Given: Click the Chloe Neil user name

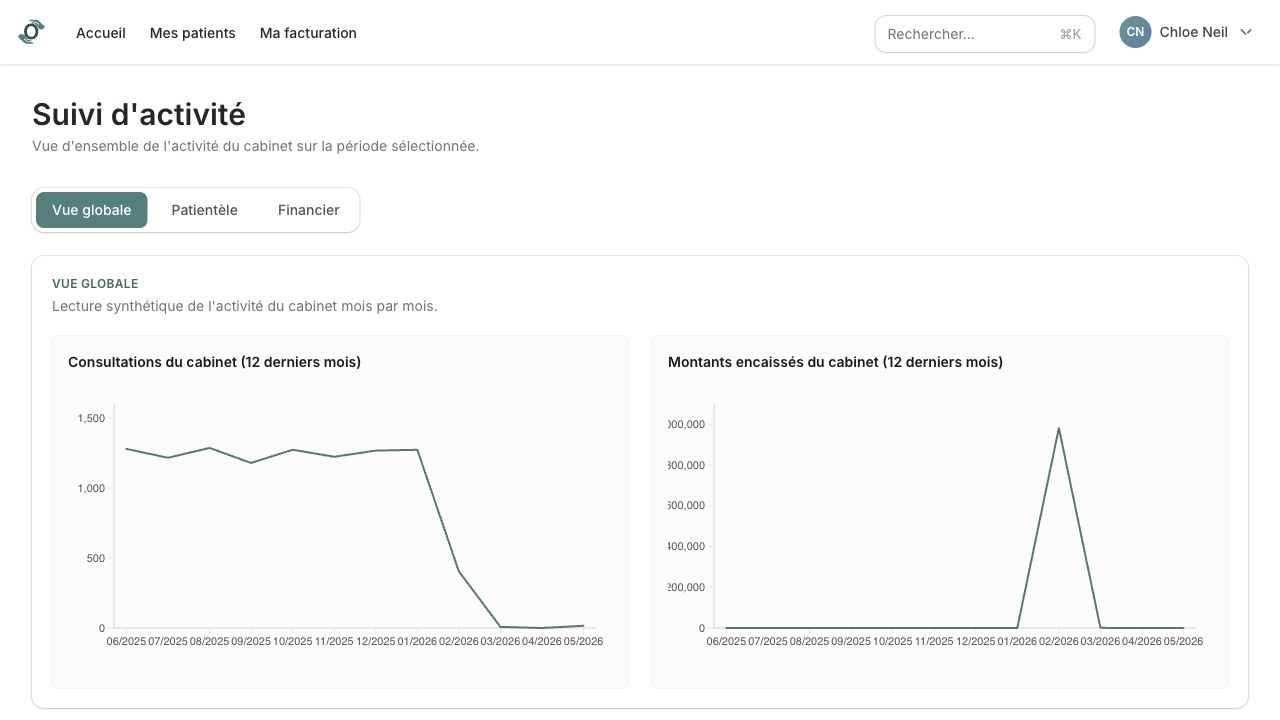Looking at the screenshot, I should click(x=1193, y=32).
